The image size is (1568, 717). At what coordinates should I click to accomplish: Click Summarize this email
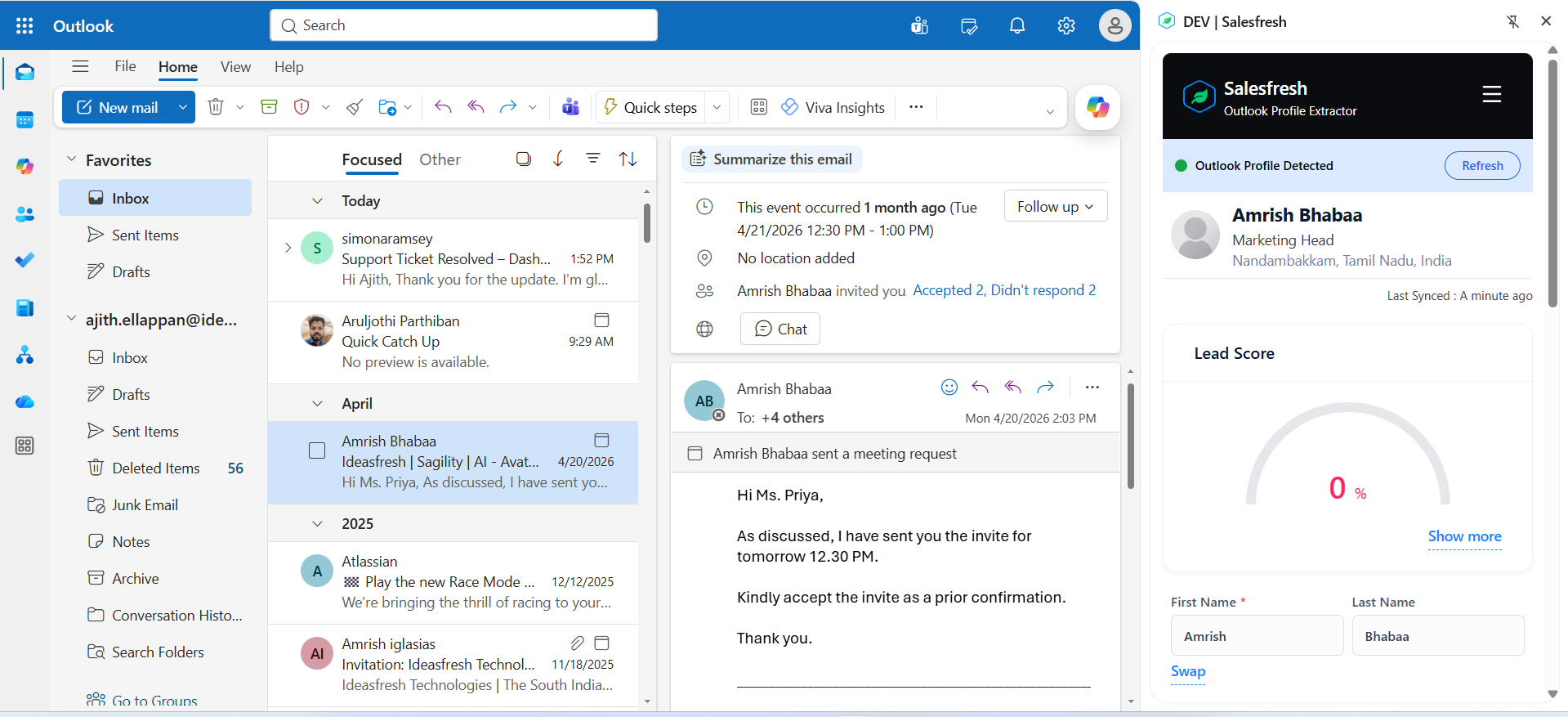coord(772,159)
